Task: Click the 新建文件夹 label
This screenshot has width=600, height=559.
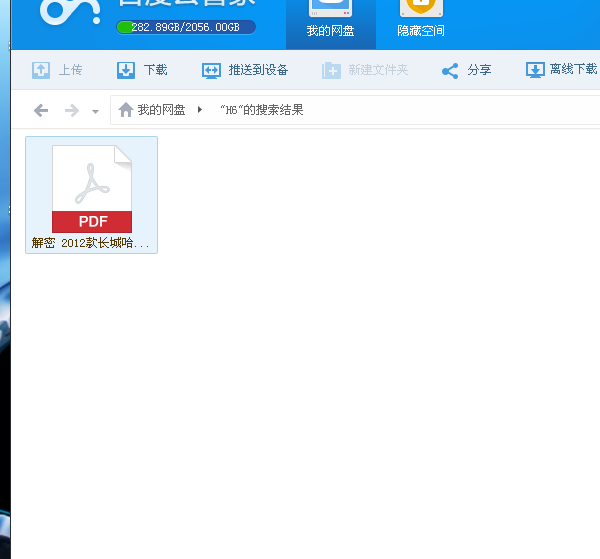Action: pyautogui.click(x=378, y=70)
